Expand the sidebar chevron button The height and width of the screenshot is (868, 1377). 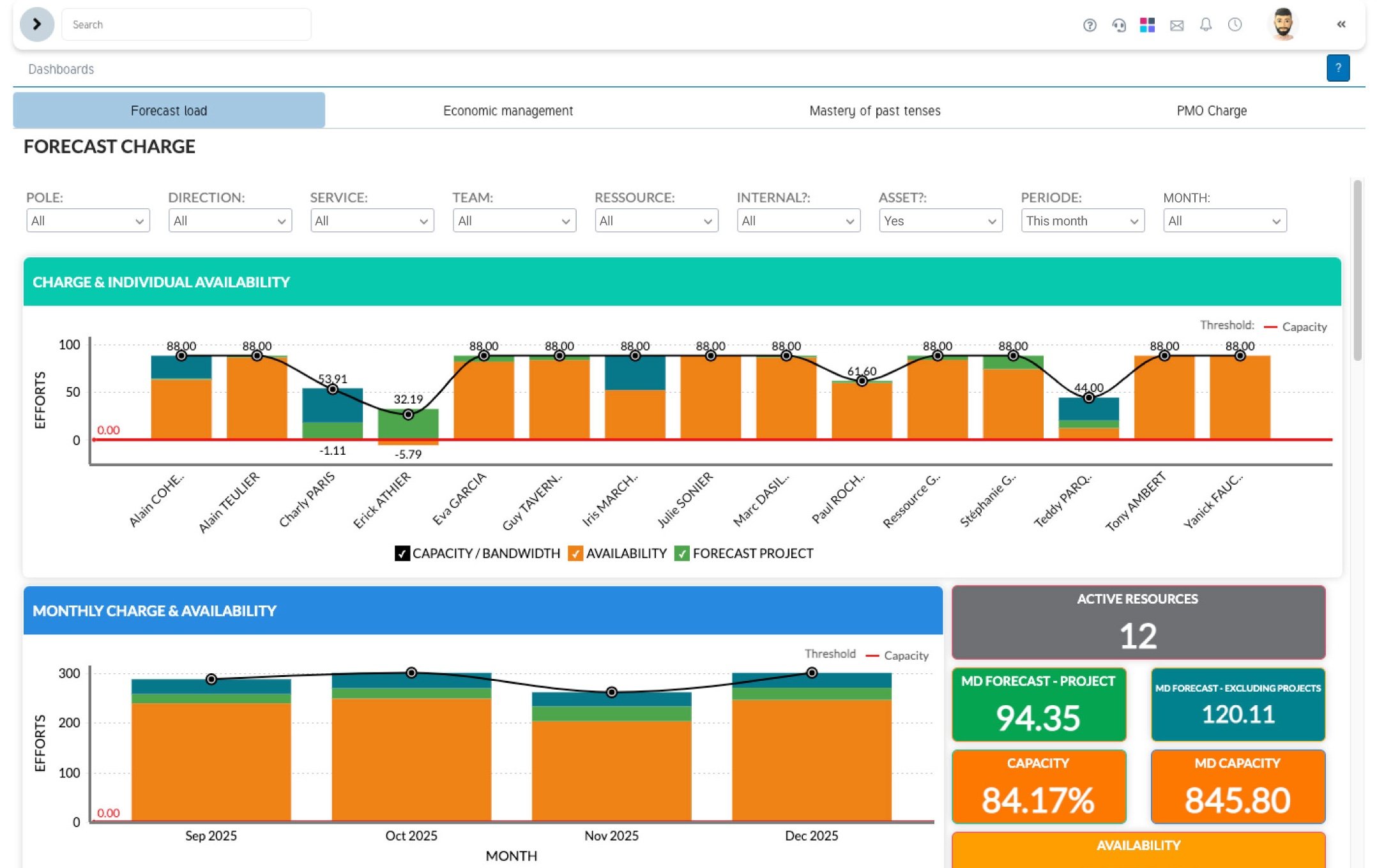36,24
